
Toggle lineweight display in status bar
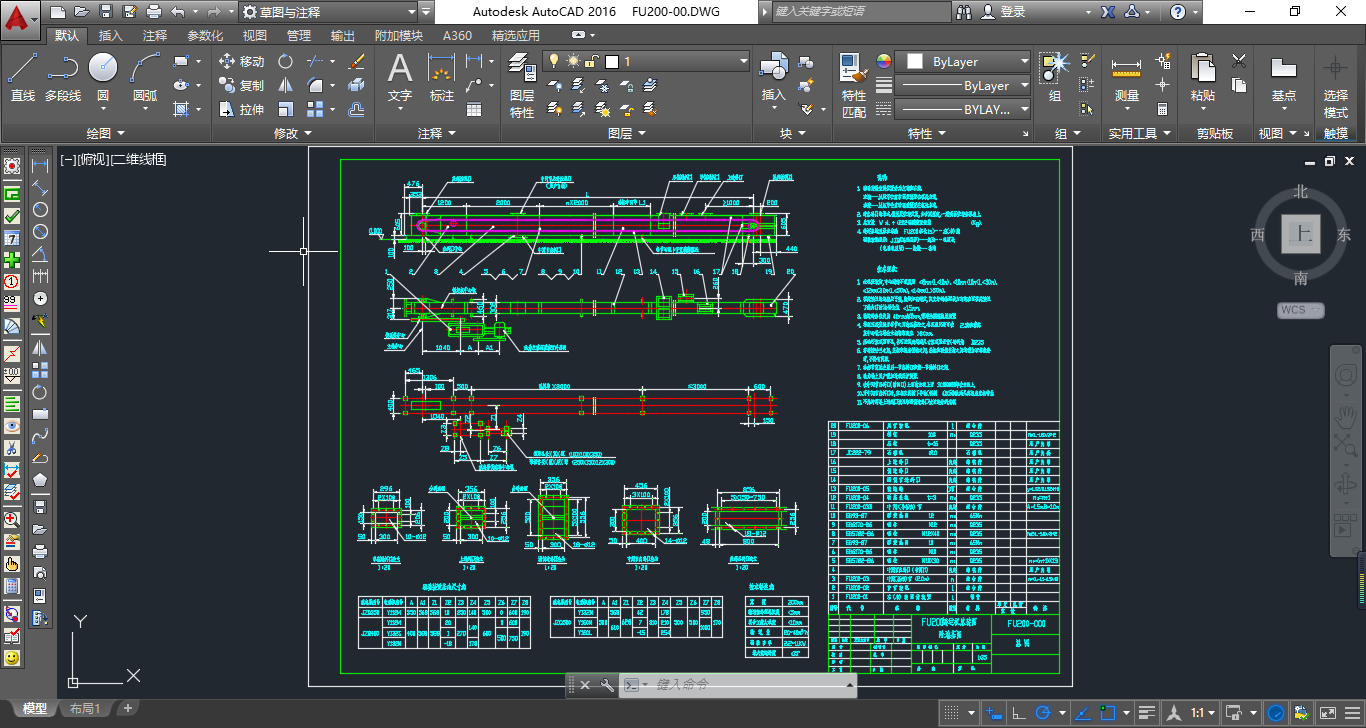pos(1148,713)
